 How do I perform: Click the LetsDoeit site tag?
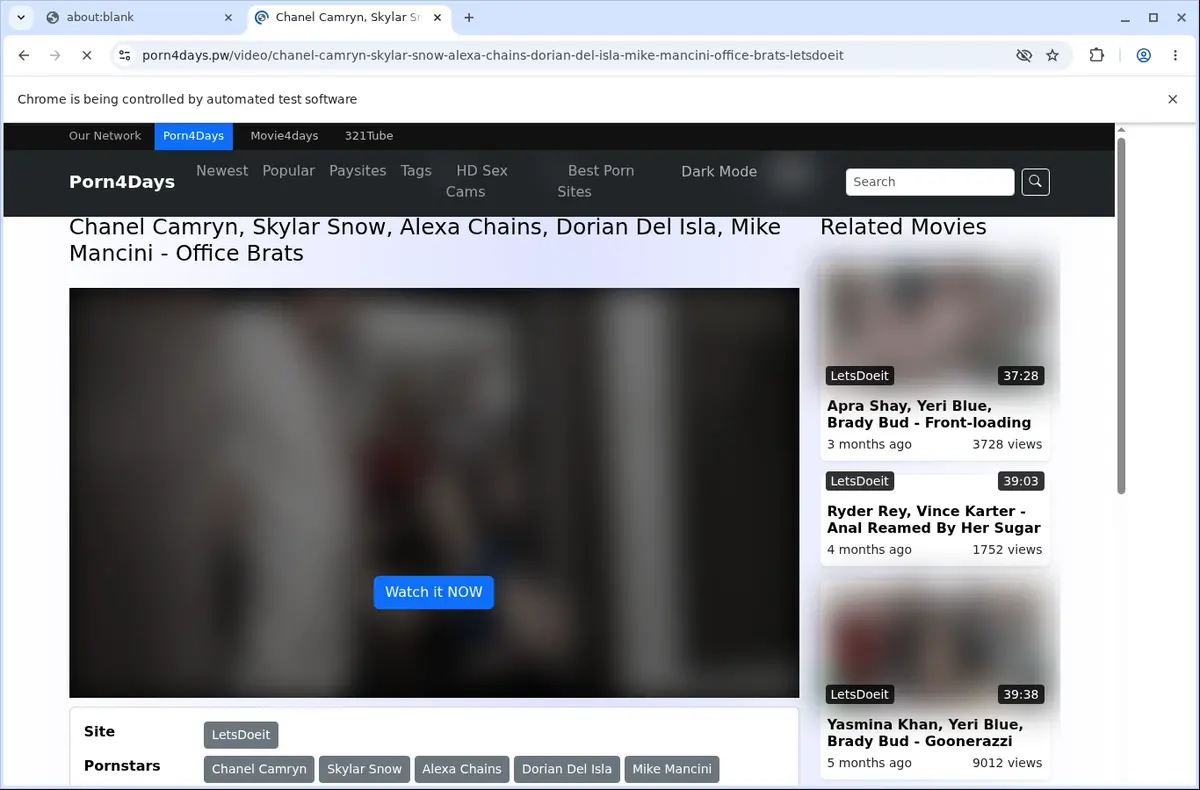(x=241, y=735)
